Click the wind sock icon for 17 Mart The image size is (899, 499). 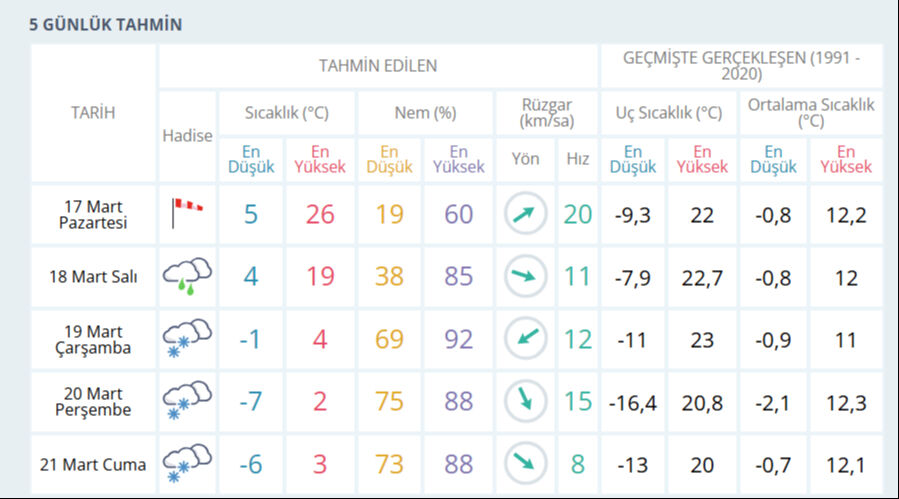[187, 213]
